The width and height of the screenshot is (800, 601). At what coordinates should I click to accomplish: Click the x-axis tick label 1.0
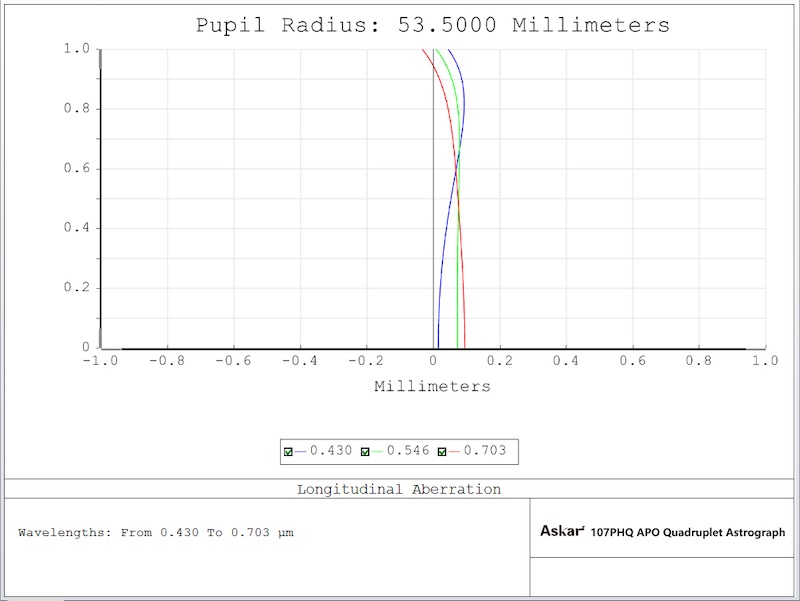765,361
